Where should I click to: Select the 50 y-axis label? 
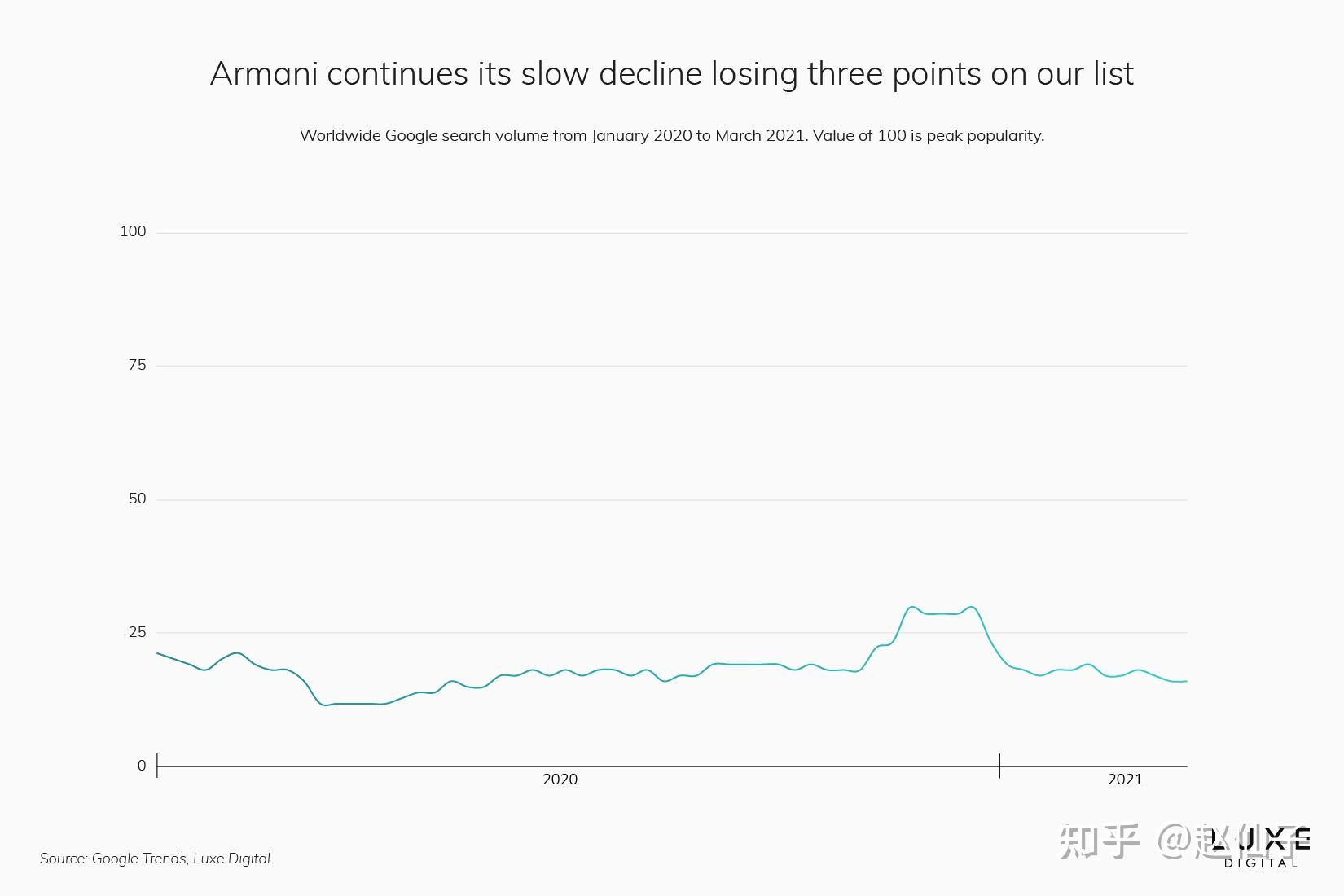137,499
